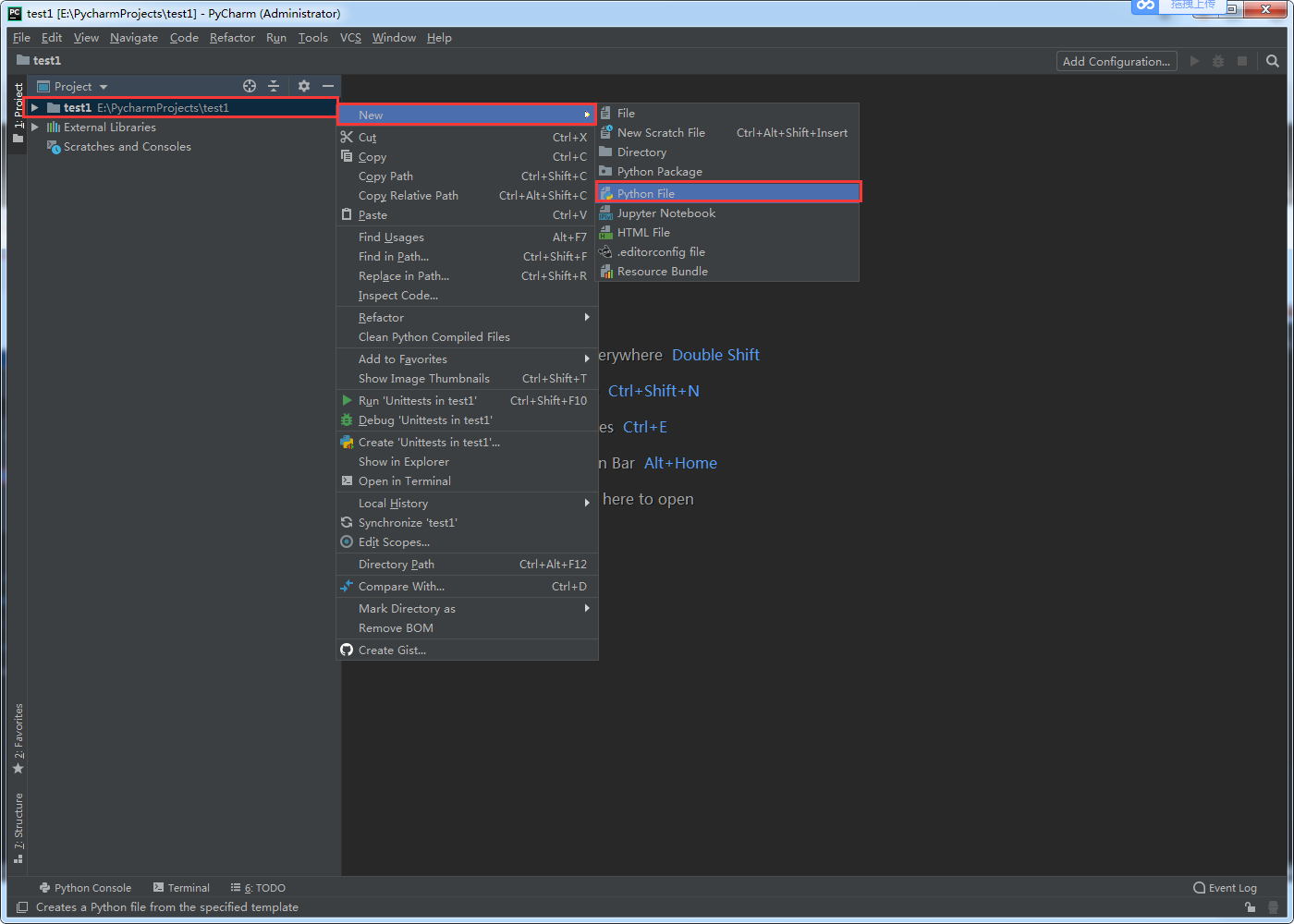Click the green Run Unittests arrow icon
This screenshot has height=924, width=1294.
[347, 400]
